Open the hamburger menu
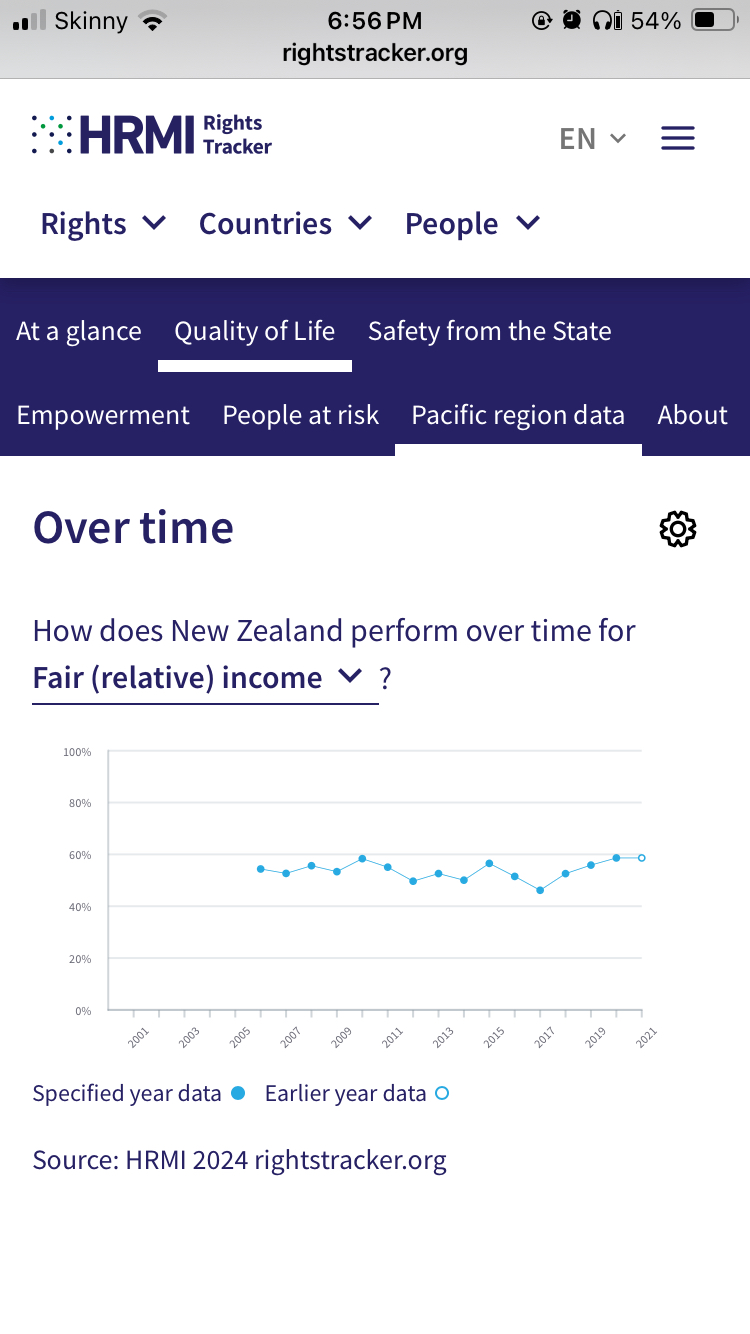Screen dimensions: 750x1334 coord(678,138)
